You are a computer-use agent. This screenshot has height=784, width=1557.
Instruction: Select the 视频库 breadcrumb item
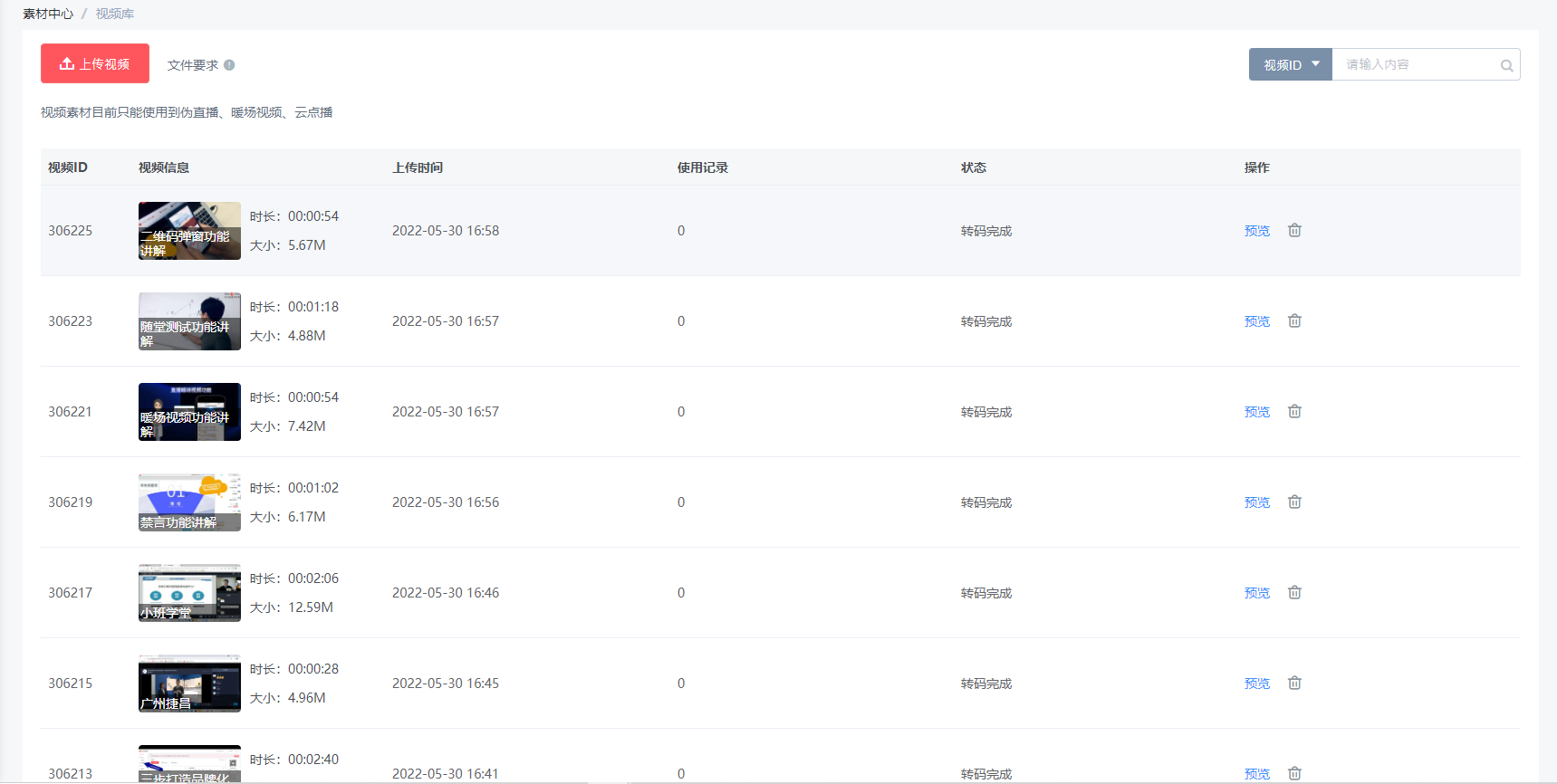point(115,14)
